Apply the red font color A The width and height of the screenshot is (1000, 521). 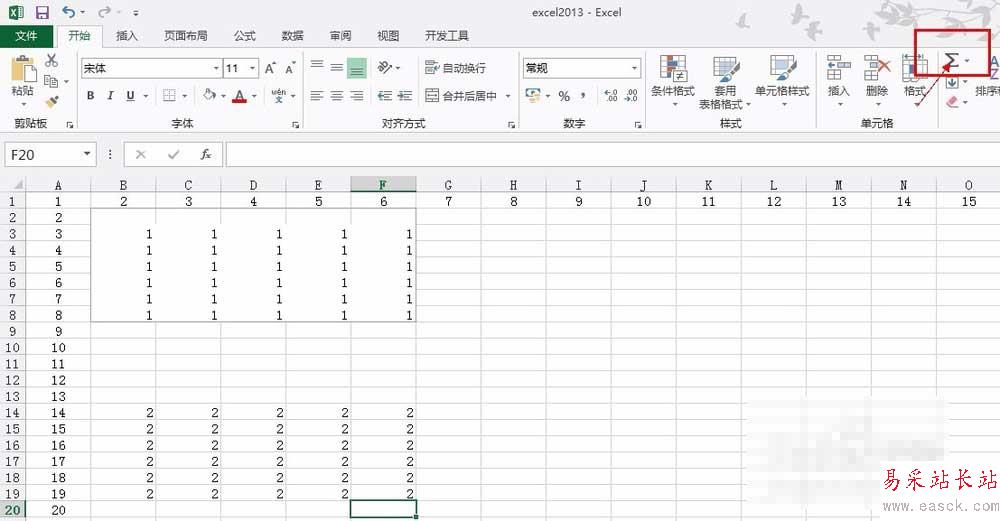tap(240, 96)
